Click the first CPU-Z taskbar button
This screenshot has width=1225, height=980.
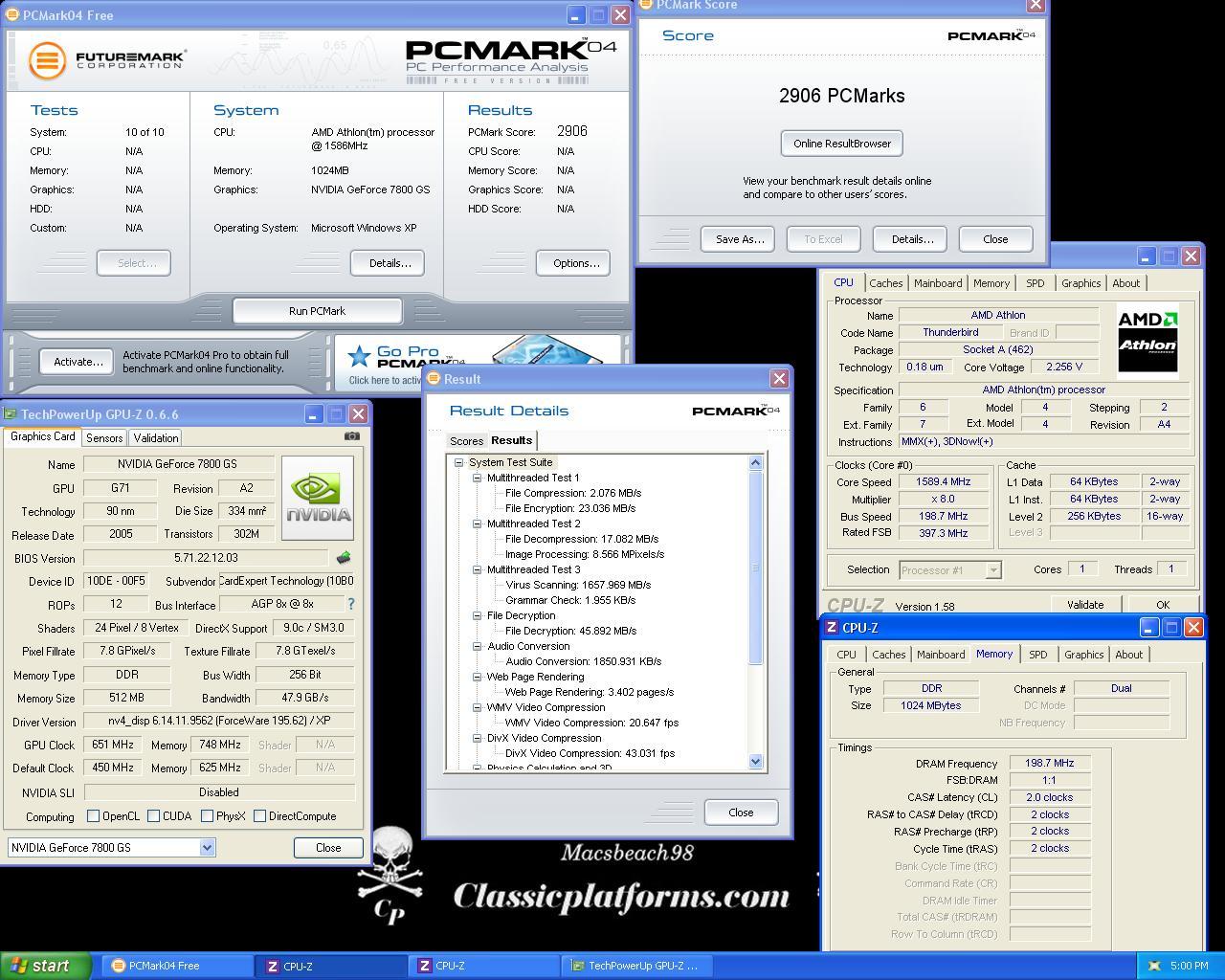tap(332, 966)
